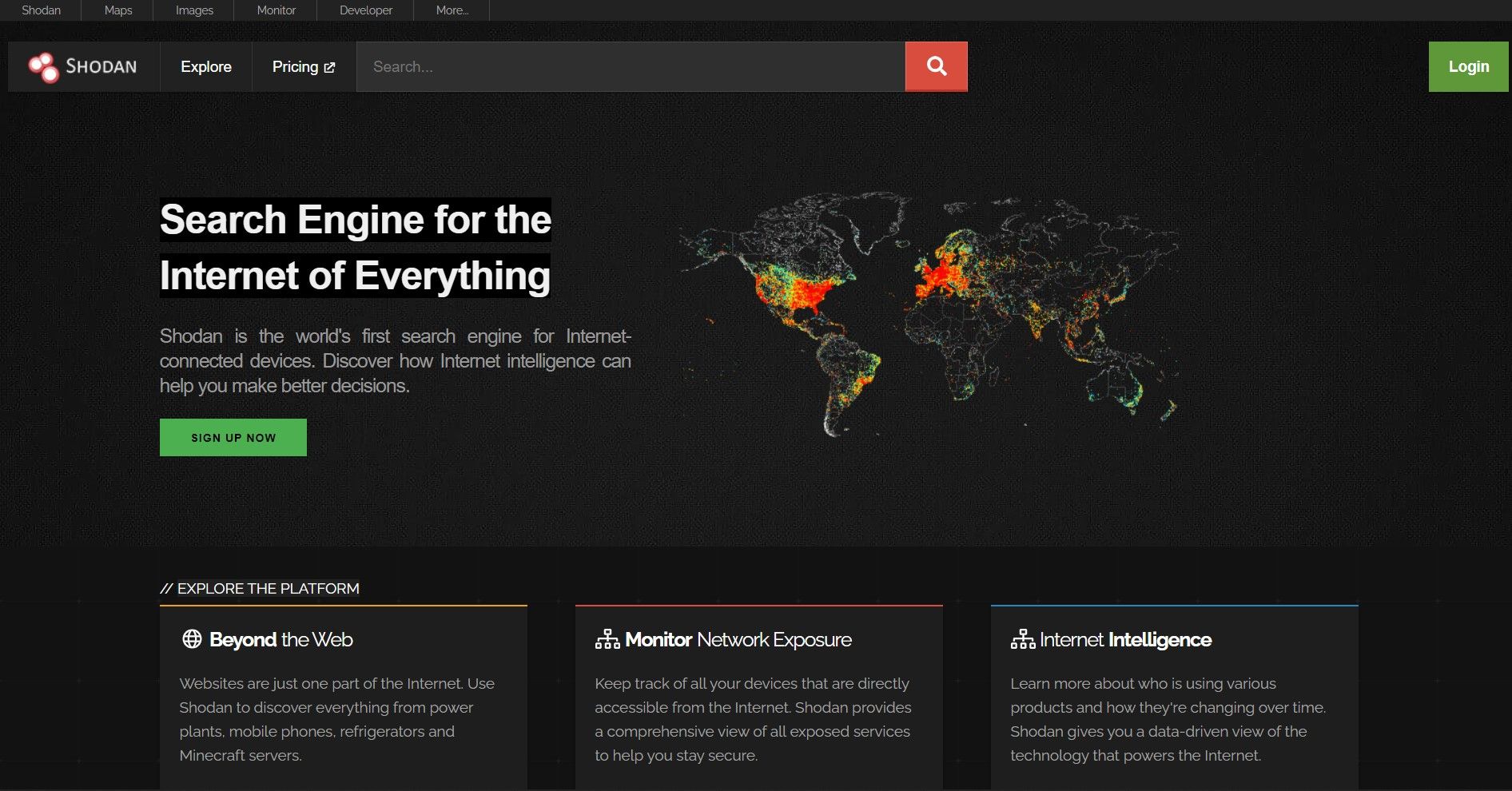Go to the Explore page
This screenshot has width=1512, height=791.
206,66
